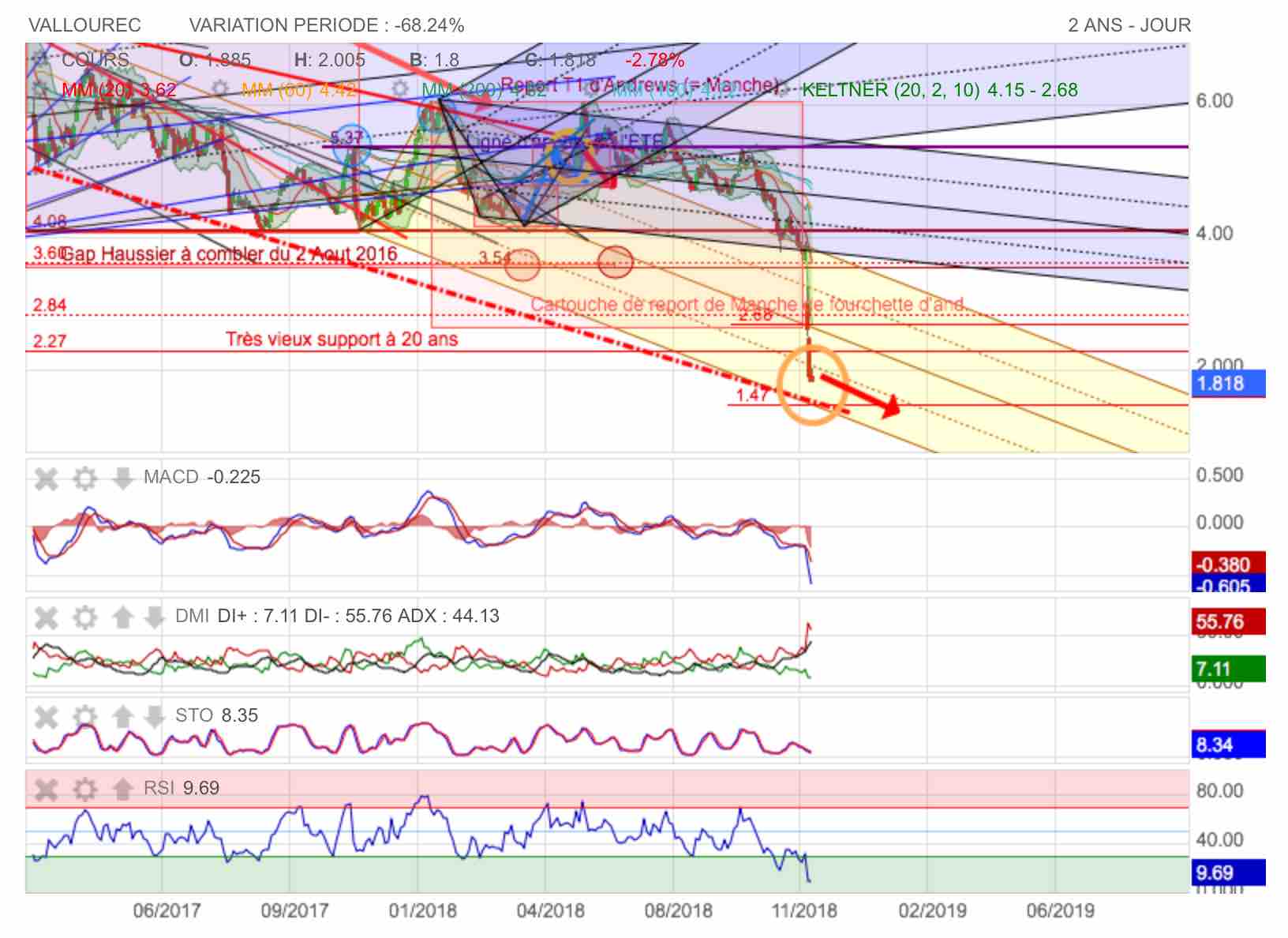Click the STO indicator name label

point(194,715)
